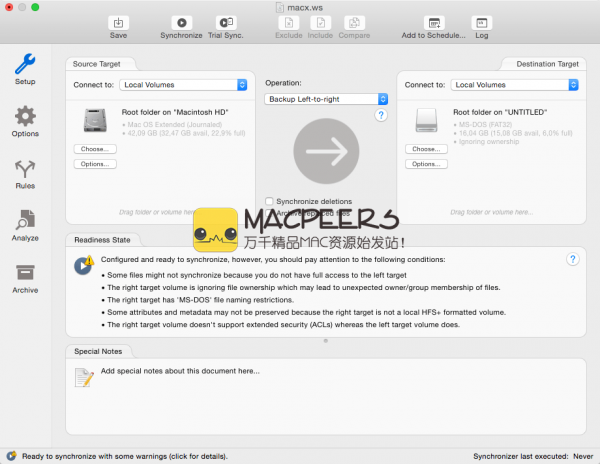This screenshot has width=600, height=464.
Task: Open the Log from toolbar
Action: [x=481, y=23]
